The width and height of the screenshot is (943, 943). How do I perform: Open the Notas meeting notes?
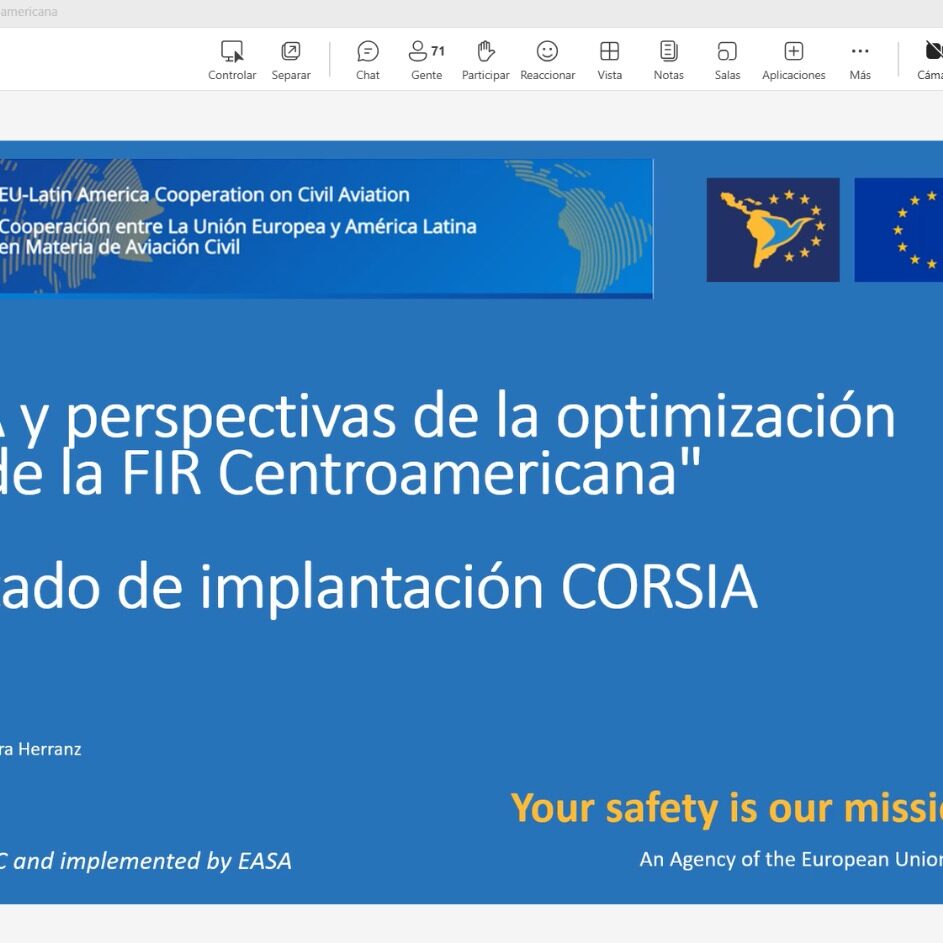coord(669,52)
